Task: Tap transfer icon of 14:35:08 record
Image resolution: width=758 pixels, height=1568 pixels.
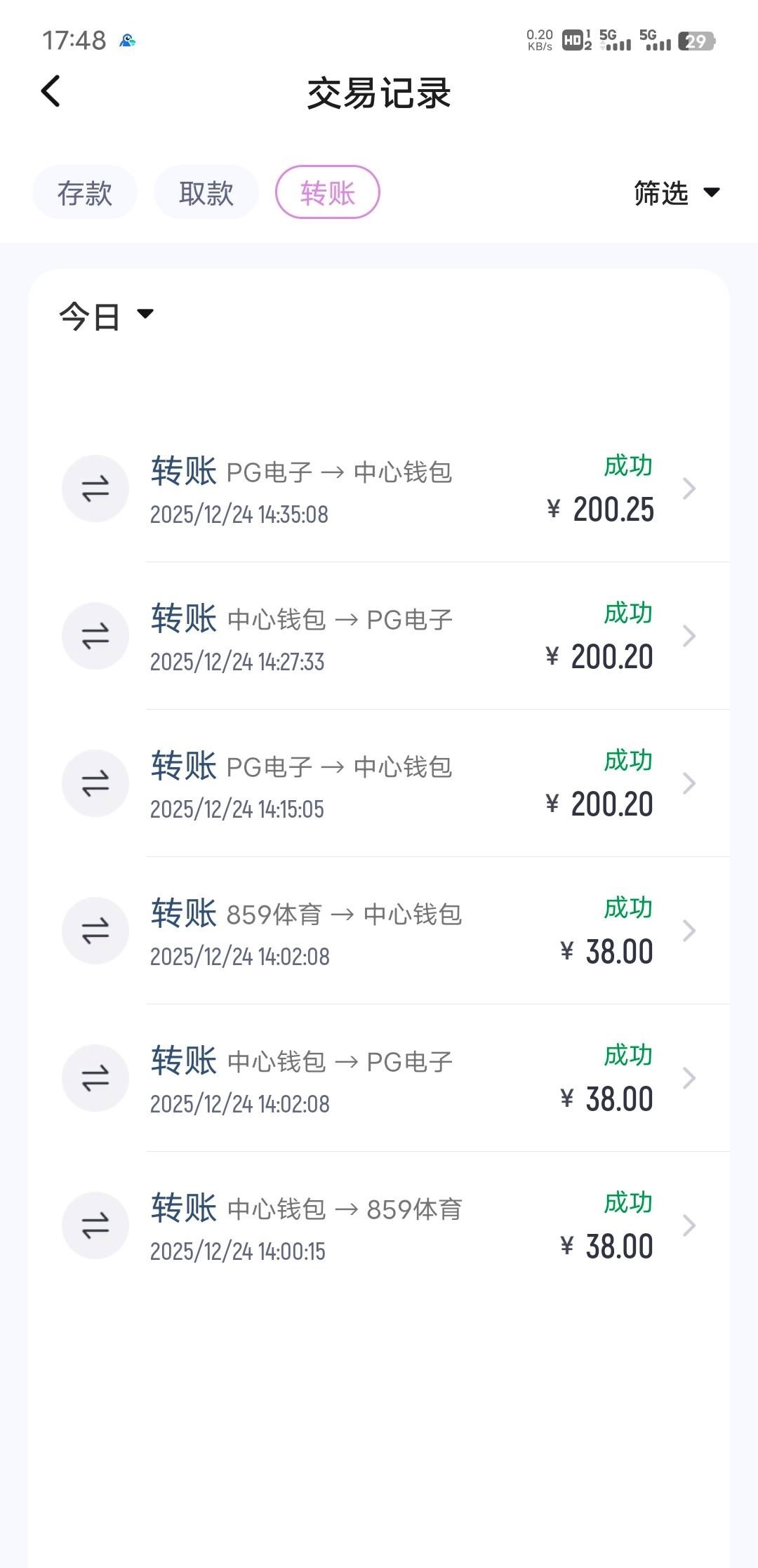Action: tap(95, 489)
